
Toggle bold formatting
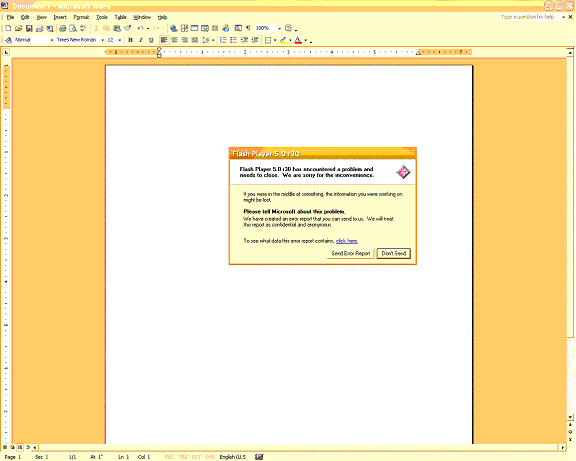pyautogui.click(x=130, y=40)
